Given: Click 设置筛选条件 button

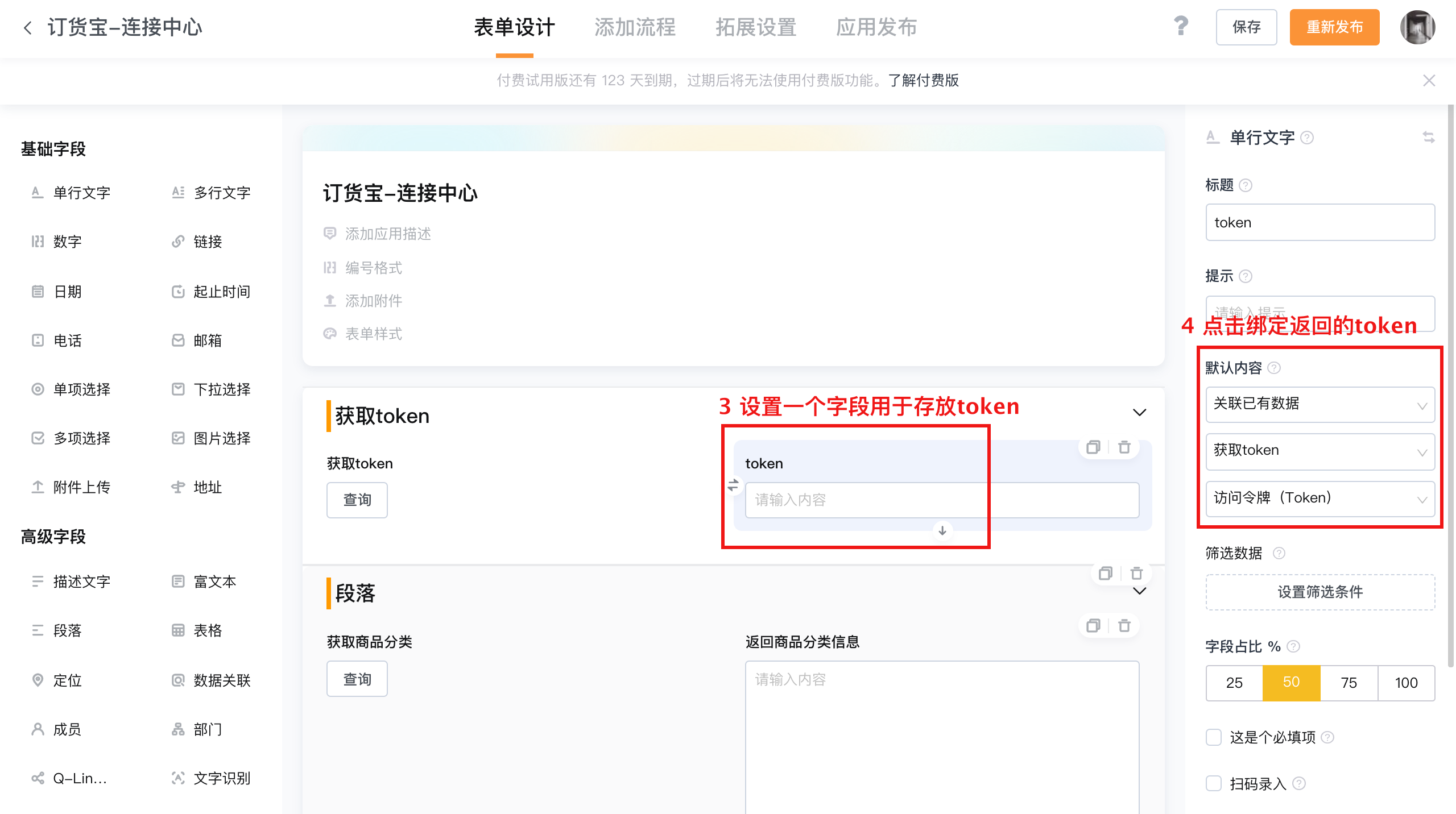Looking at the screenshot, I should click(x=1320, y=592).
